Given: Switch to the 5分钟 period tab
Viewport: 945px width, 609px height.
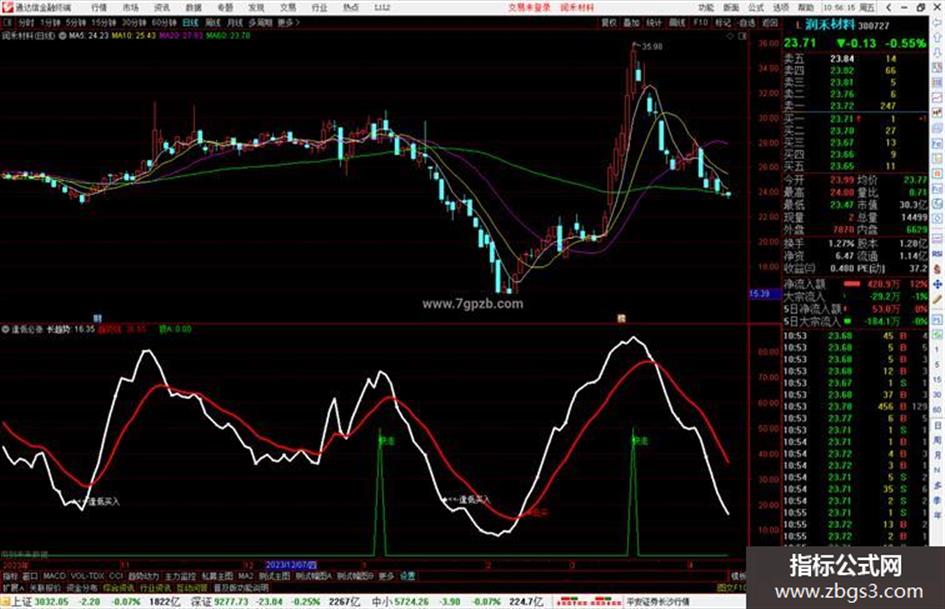Looking at the screenshot, I should click(75, 22).
